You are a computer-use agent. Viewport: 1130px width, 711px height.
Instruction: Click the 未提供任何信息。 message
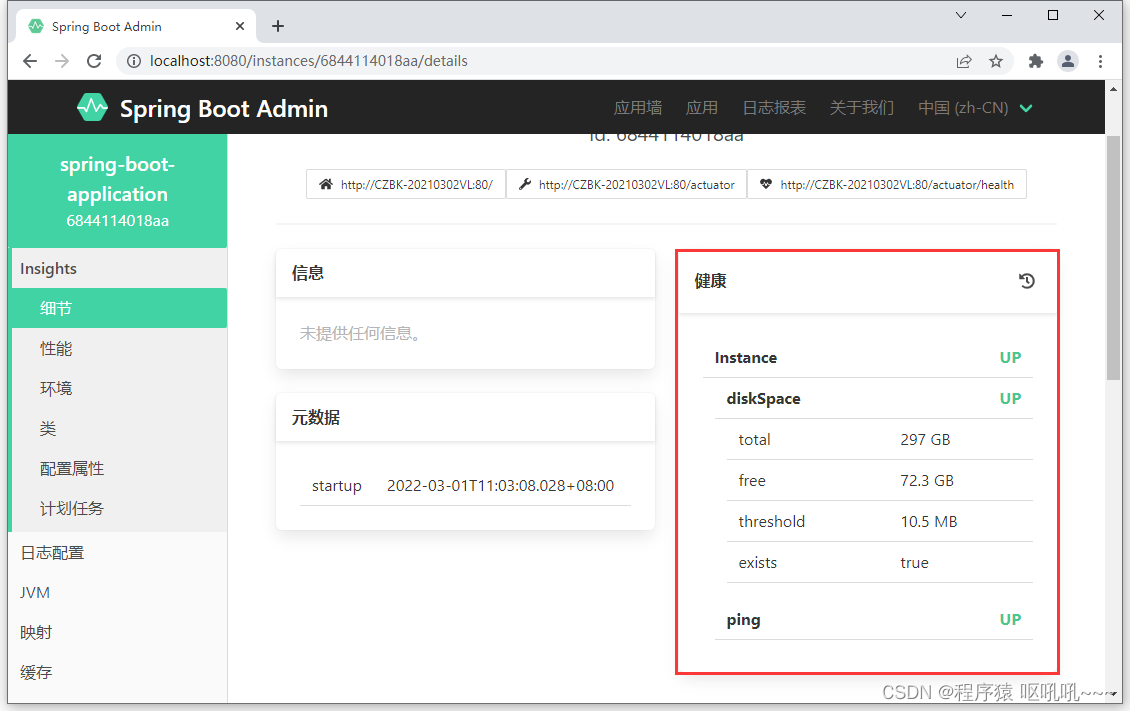(360, 334)
